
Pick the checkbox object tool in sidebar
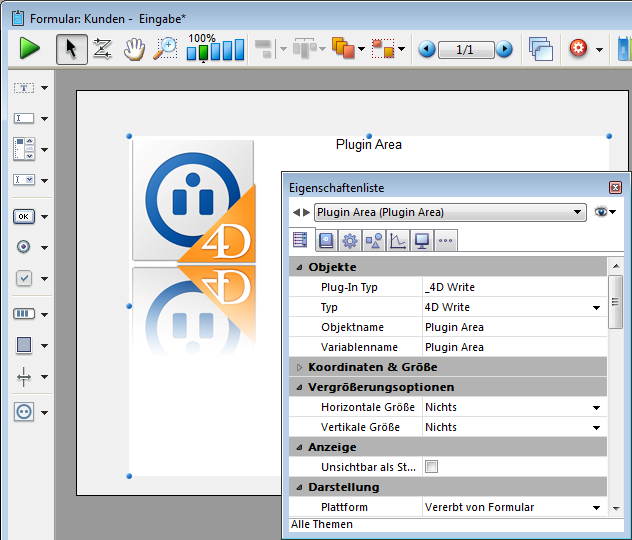(24, 278)
